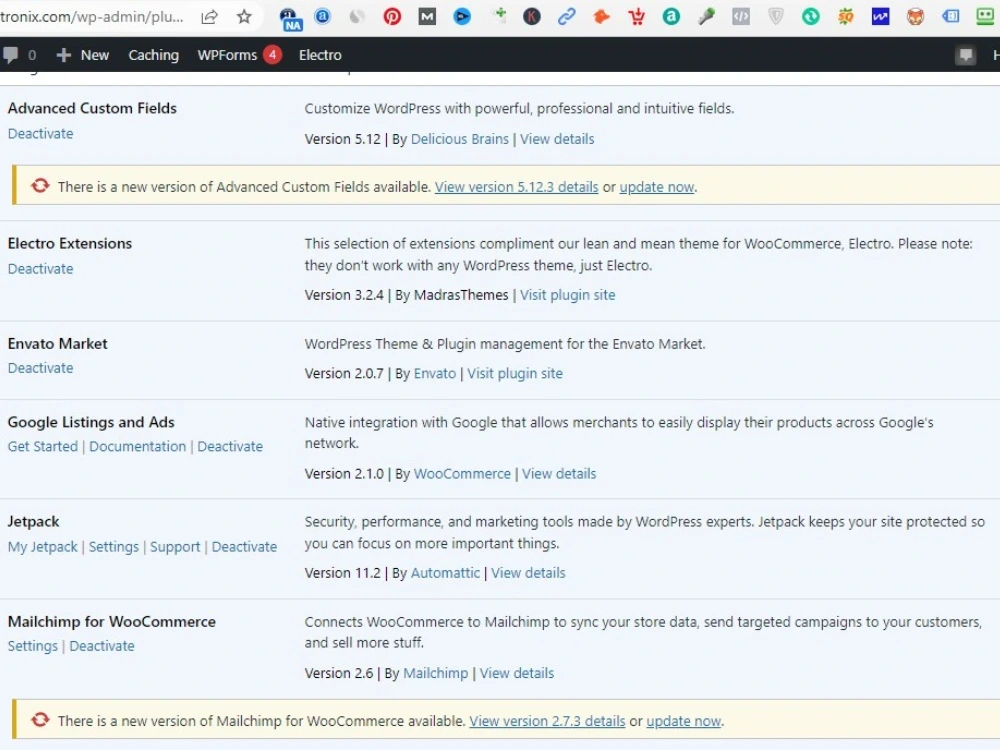The height and width of the screenshot is (750, 1000).
Task: Click the gray shield extension icon
Action: 776,17
